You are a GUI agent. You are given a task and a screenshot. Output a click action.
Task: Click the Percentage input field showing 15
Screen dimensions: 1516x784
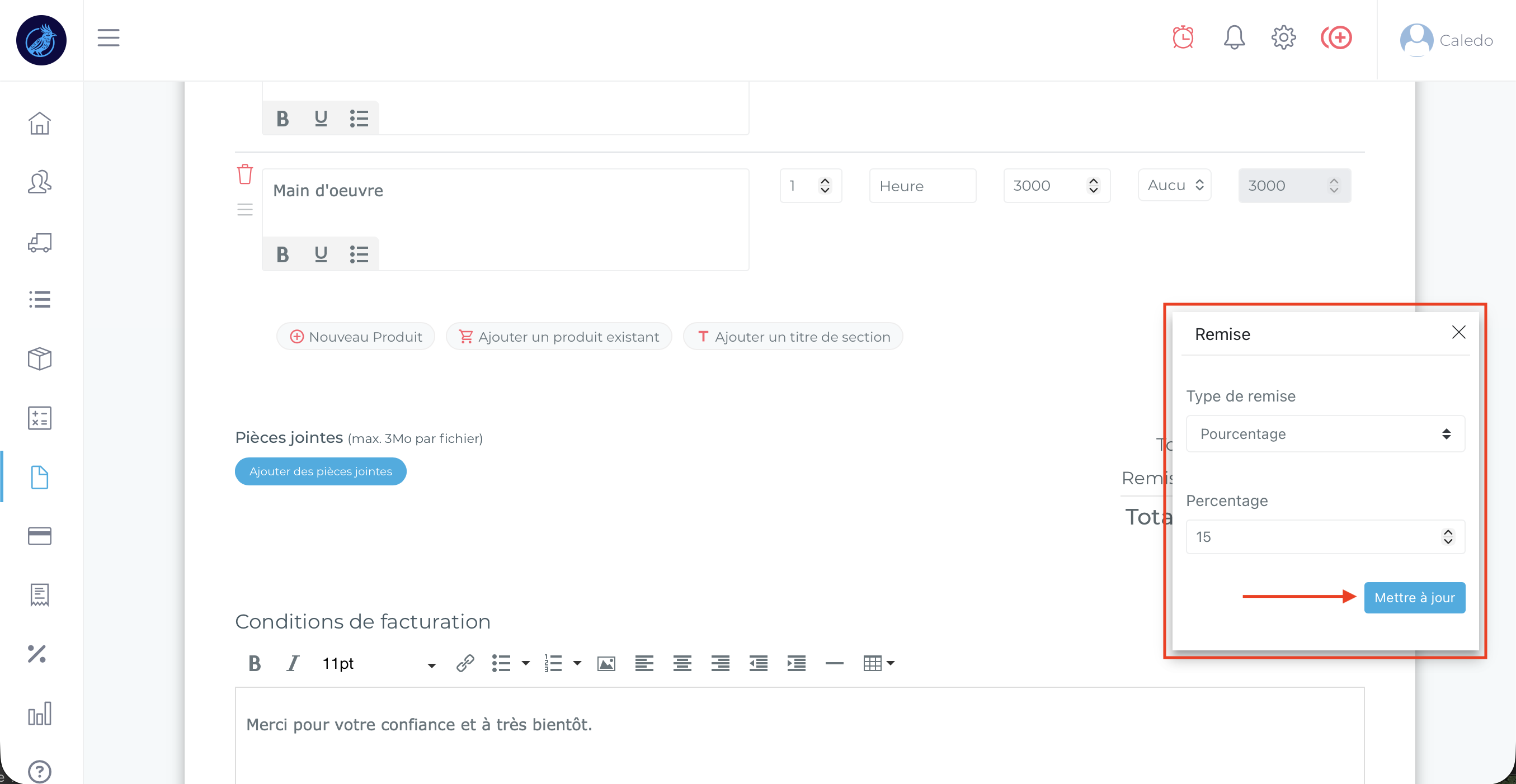tap(1312, 536)
